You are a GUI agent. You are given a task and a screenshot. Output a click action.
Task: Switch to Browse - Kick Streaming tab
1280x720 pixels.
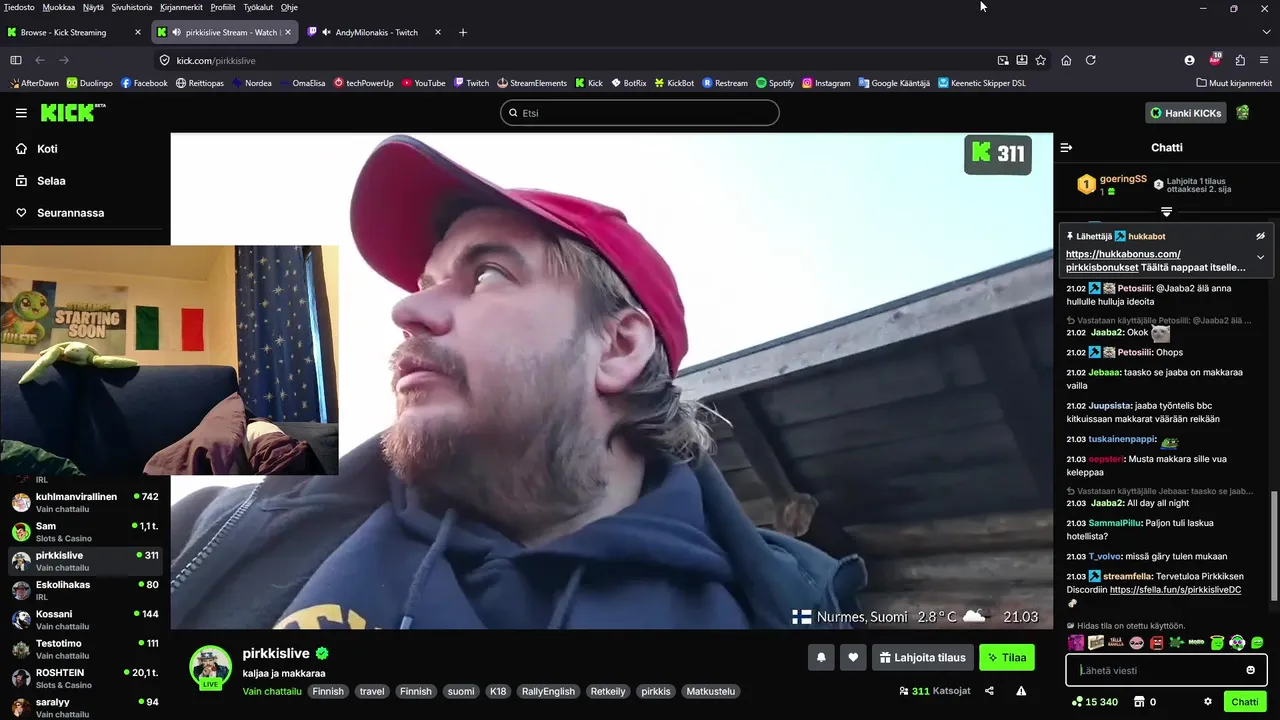pyautogui.click(x=74, y=32)
